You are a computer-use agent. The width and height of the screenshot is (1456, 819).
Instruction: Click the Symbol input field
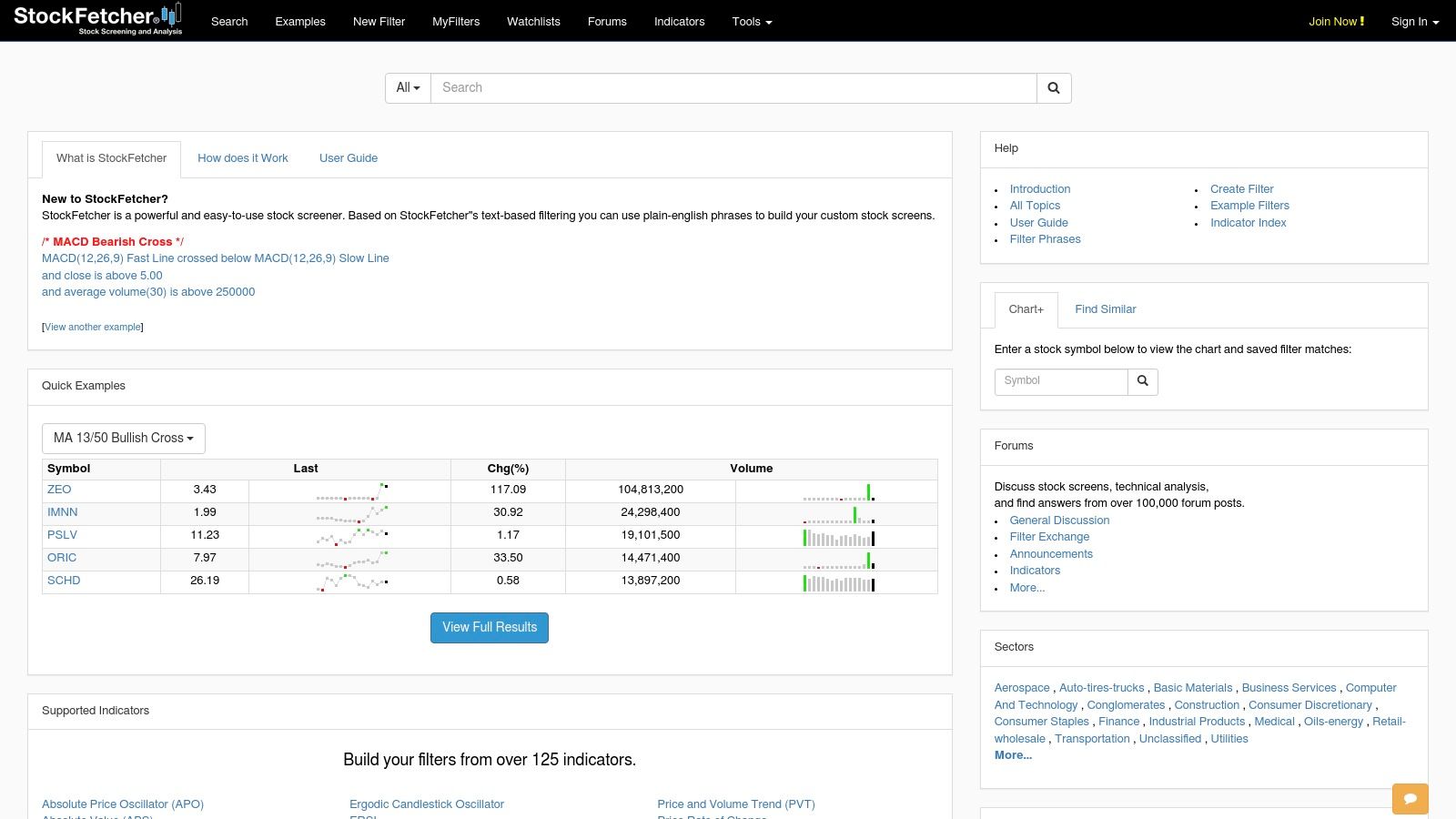1061,381
